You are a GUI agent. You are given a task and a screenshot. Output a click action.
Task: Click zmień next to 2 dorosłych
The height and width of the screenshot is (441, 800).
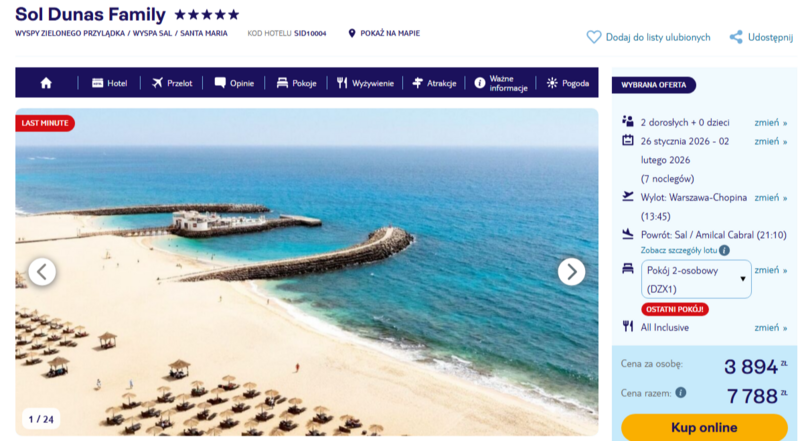pyautogui.click(x=770, y=122)
